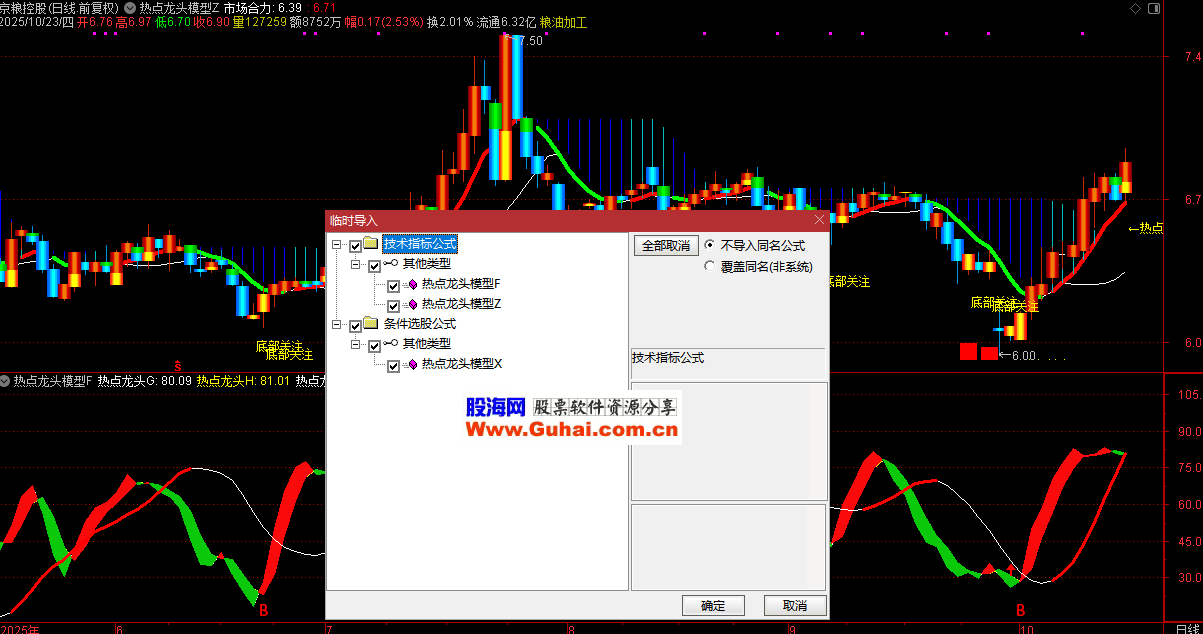This screenshot has width=1203, height=634.
Task: Uncheck the 条件选股公式 checkbox
Action: point(355,326)
